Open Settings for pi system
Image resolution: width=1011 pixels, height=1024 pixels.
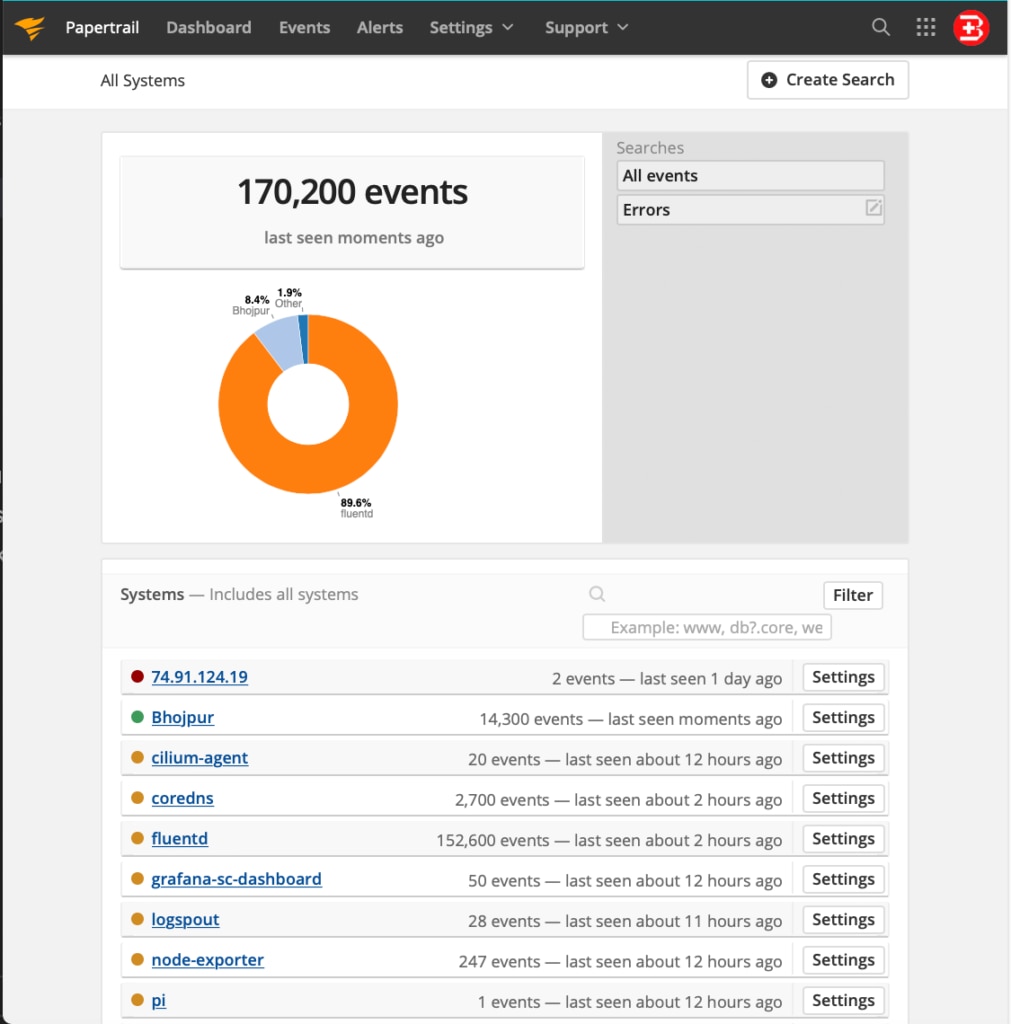[x=843, y=1000]
